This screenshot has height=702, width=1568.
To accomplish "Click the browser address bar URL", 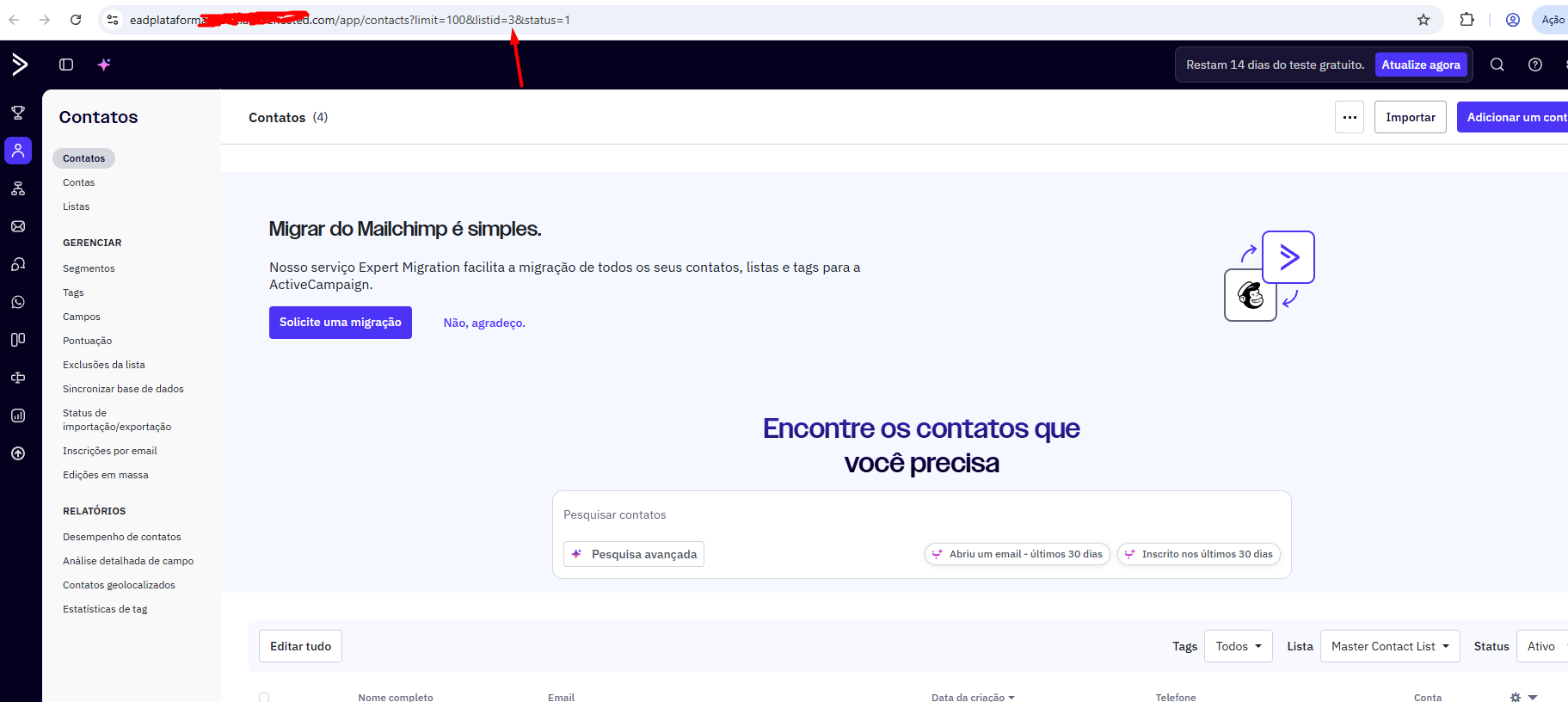I will 350,20.
